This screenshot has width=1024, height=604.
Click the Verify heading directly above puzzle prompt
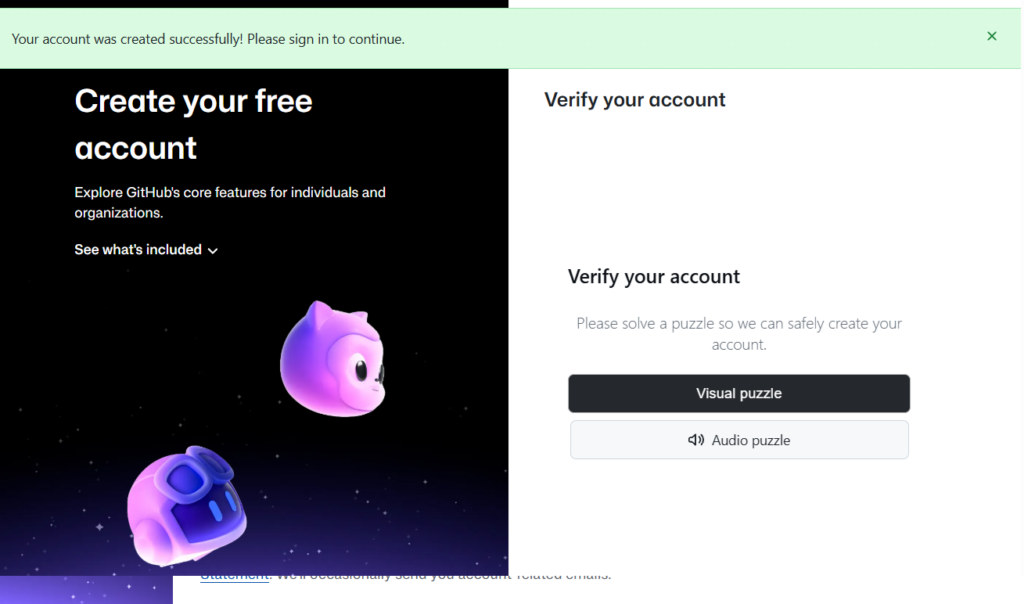tap(653, 277)
